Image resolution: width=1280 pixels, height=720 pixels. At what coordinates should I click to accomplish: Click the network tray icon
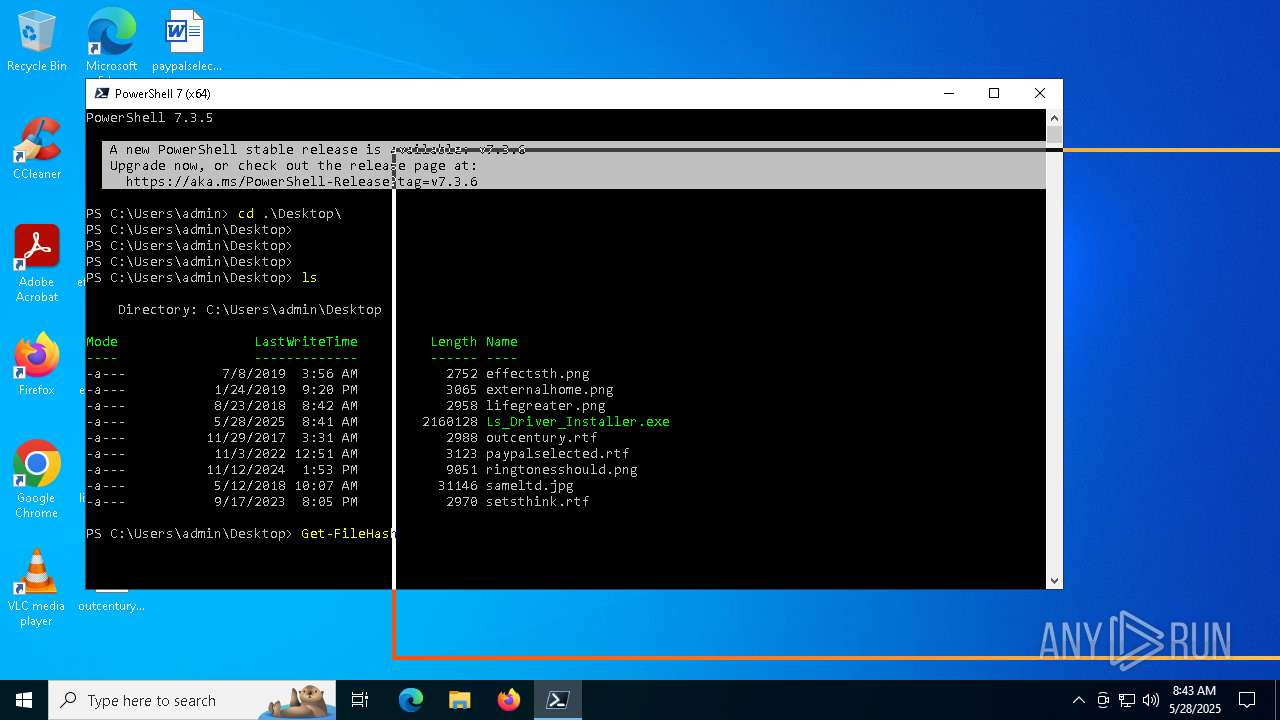1127,700
